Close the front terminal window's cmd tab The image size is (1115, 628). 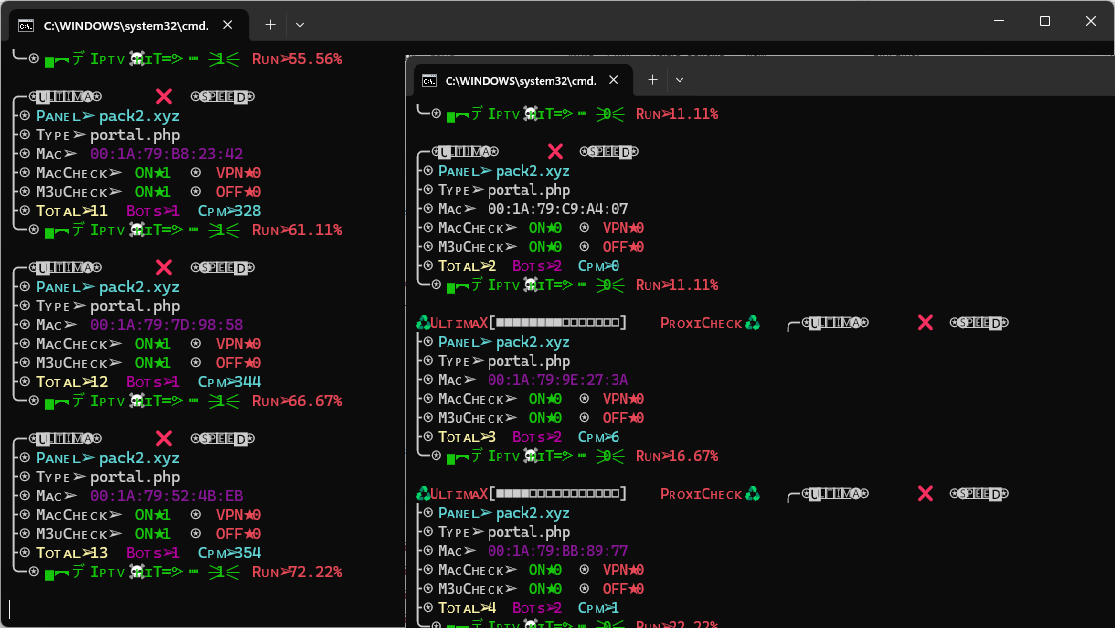coord(613,80)
